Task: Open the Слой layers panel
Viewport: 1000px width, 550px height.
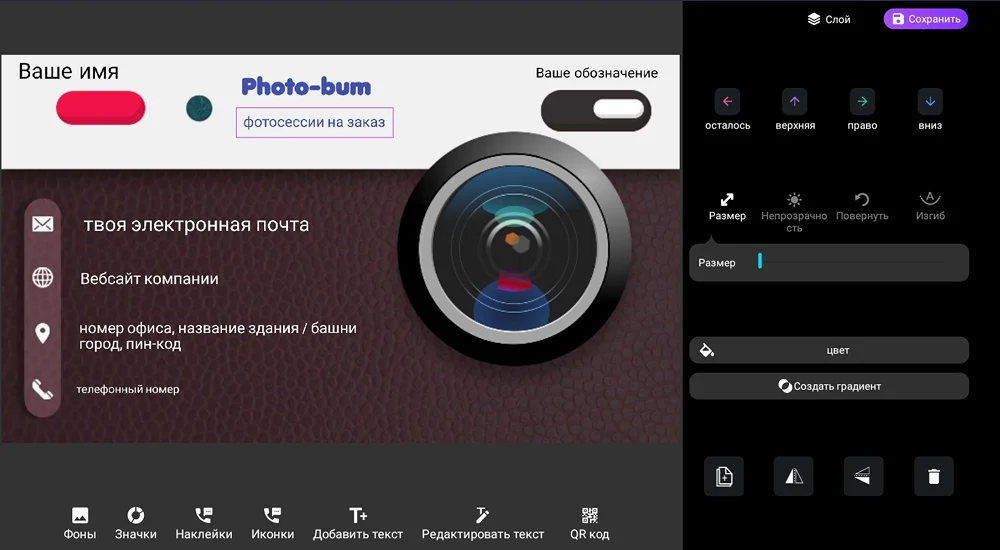Action: pyautogui.click(x=829, y=19)
